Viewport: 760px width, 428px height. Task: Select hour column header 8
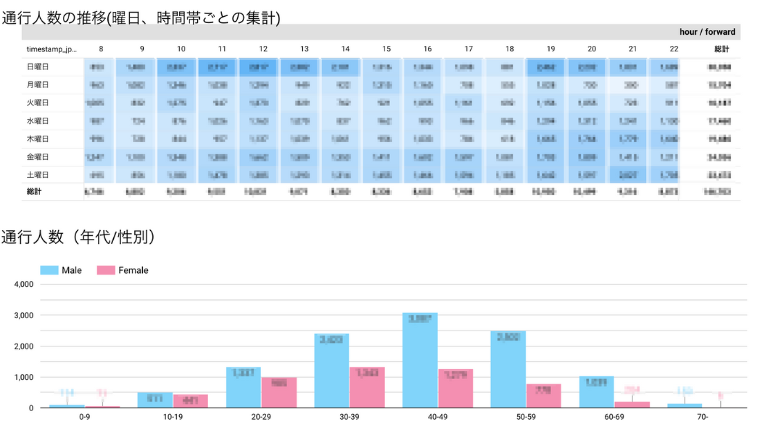click(101, 49)
